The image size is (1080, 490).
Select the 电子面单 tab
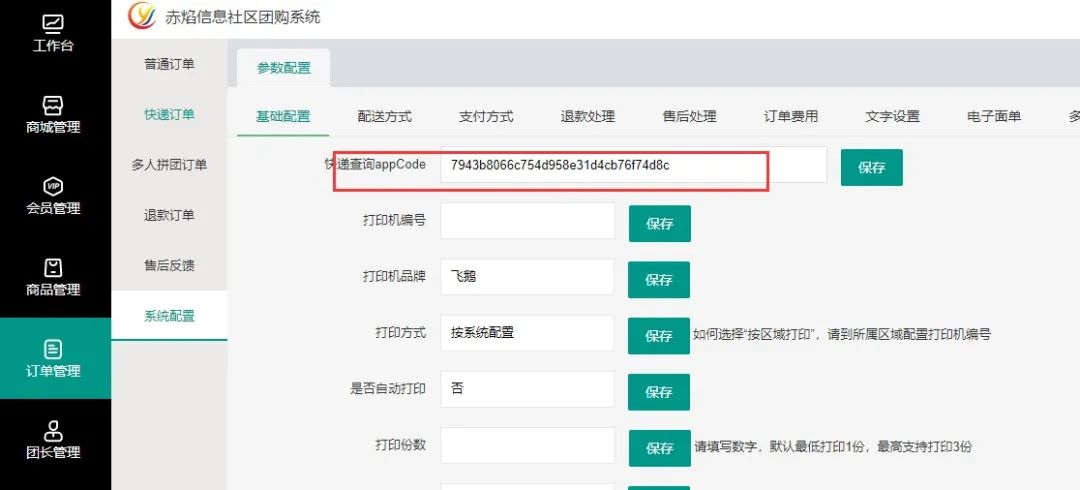tap(994, 116)
